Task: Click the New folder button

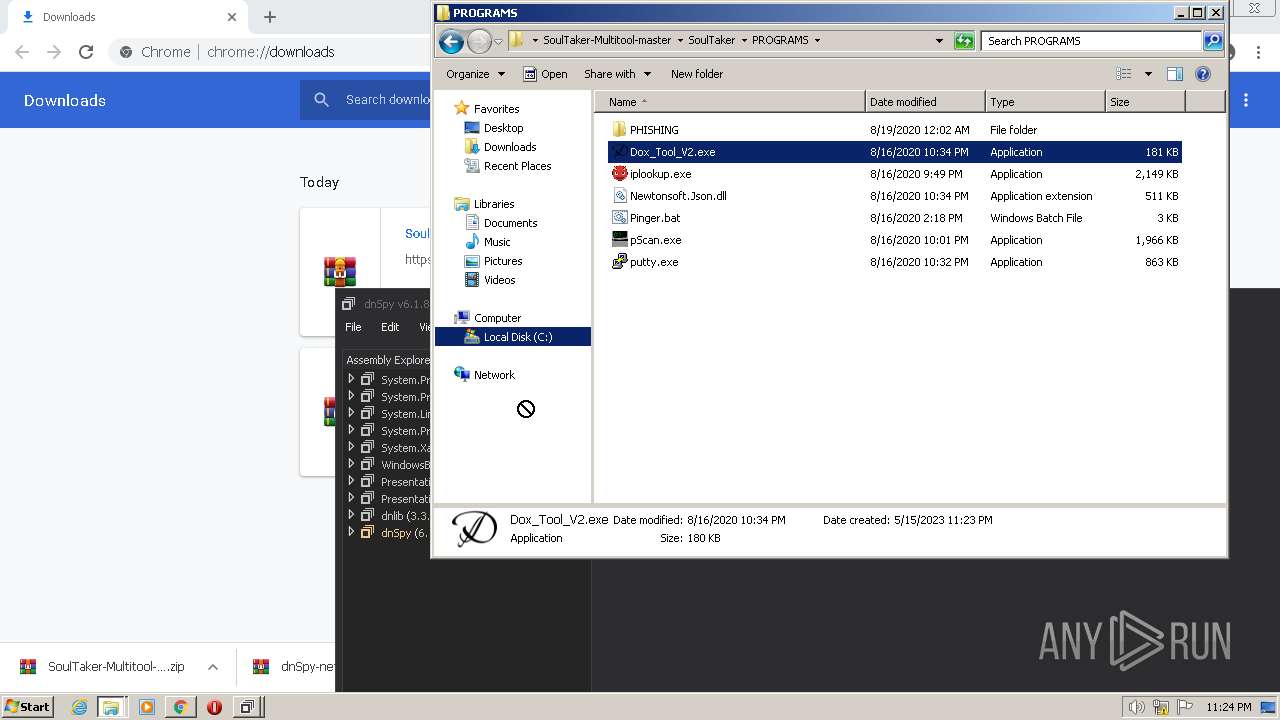Action: click(x=697, y=74)
